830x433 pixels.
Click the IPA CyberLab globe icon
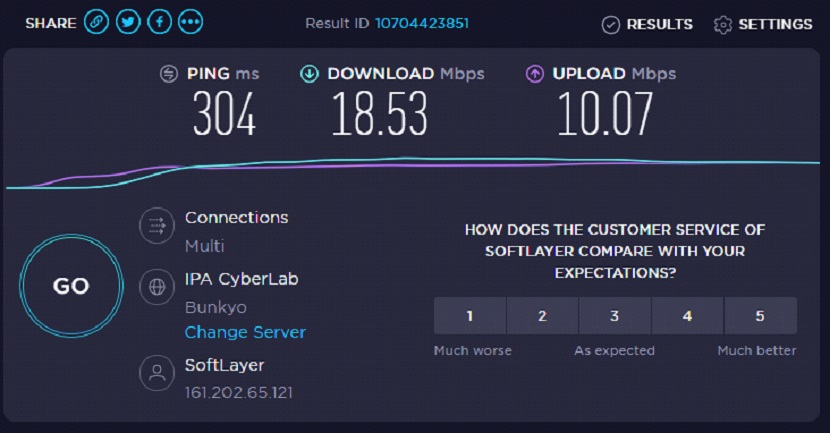coord(156,287)
